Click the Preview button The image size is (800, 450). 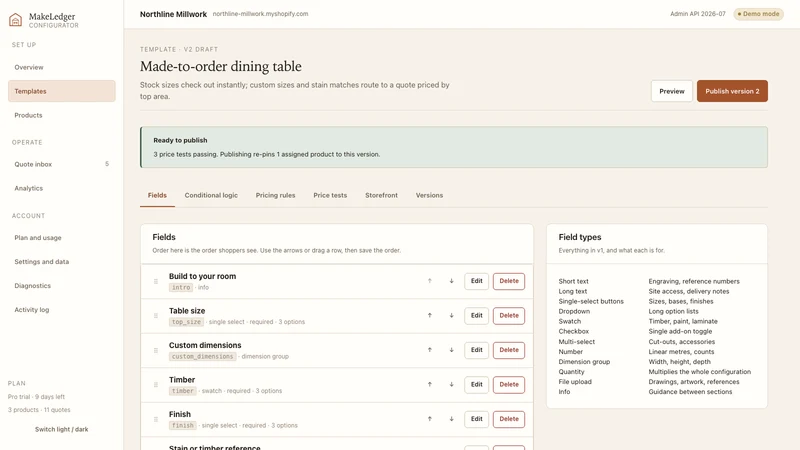point(671,91)
